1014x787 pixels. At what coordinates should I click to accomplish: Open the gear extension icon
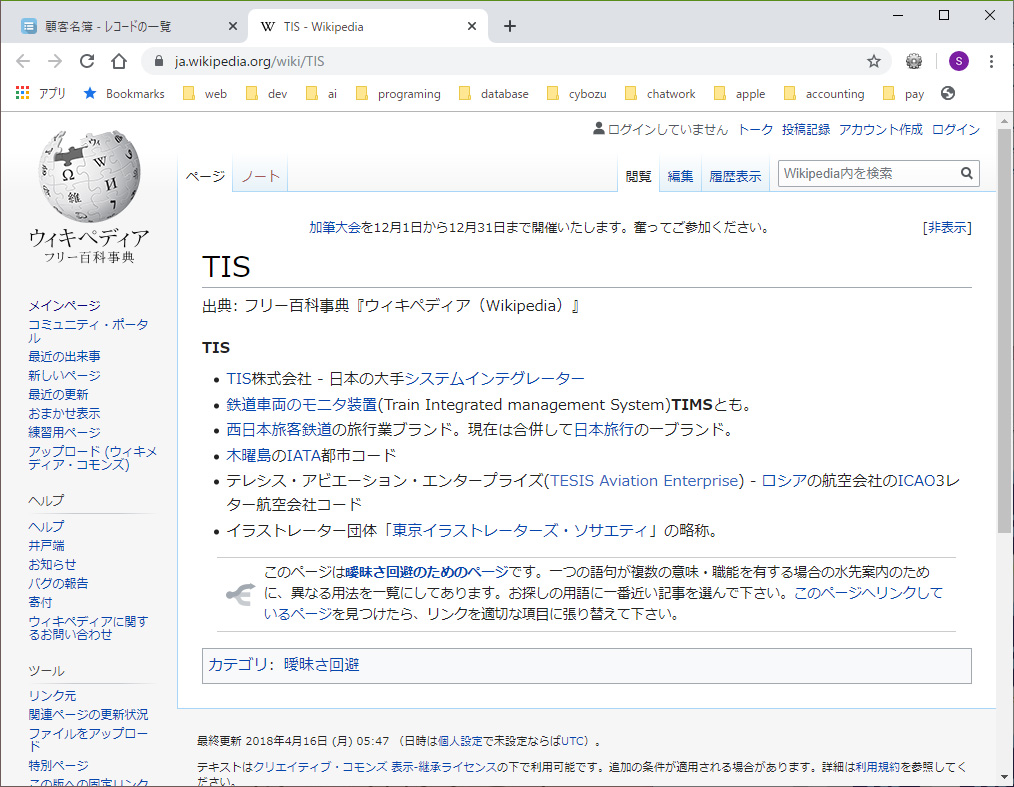914,61
